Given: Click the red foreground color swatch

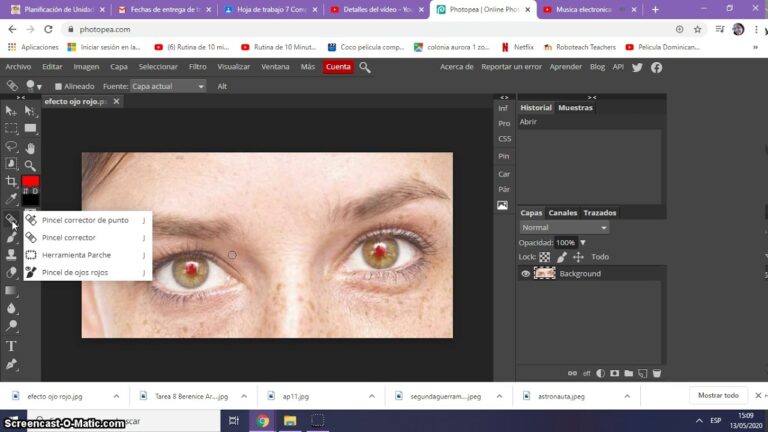Looking at the screenshot, I should 30,182.
